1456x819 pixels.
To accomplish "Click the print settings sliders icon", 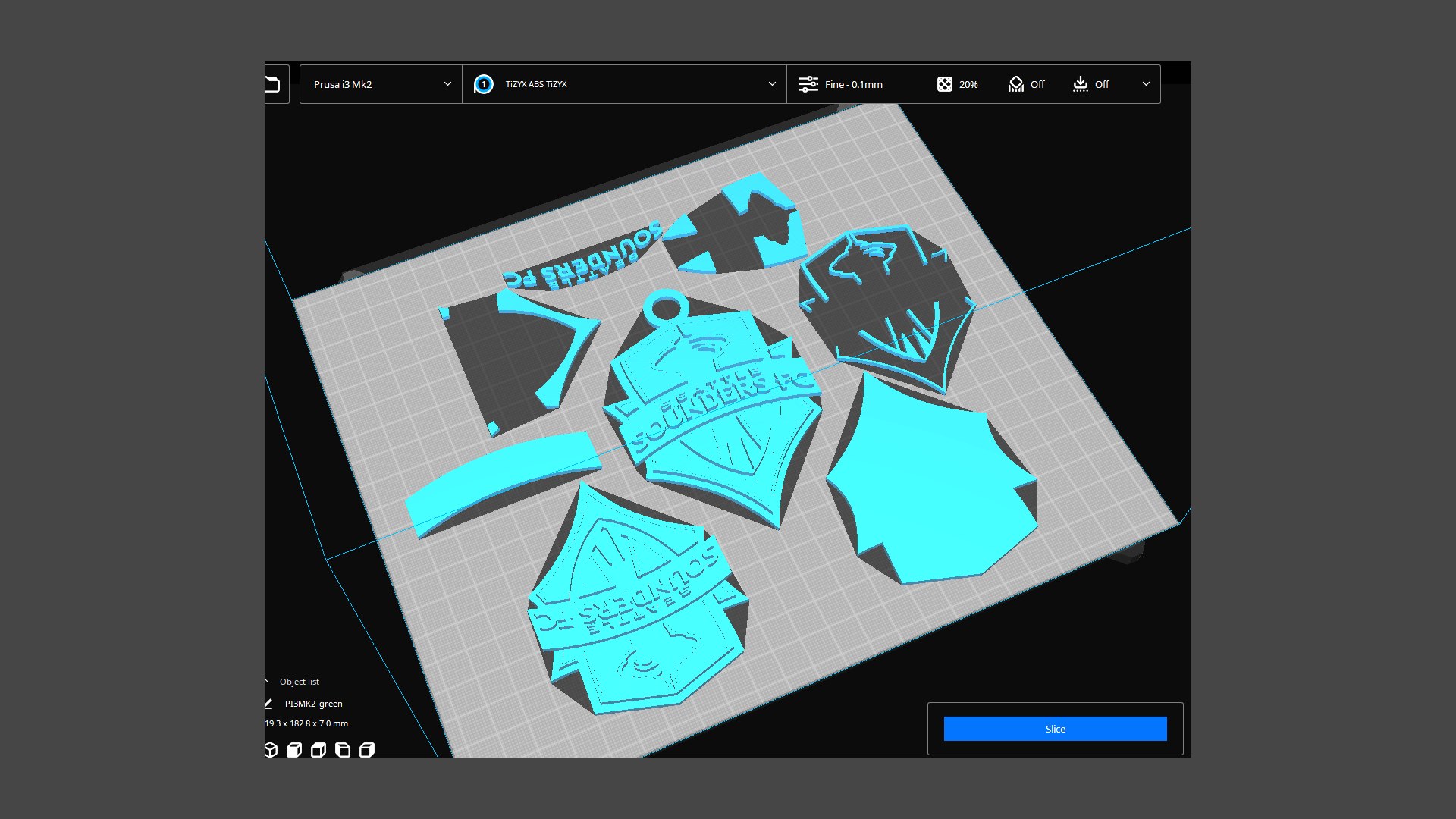I will 808,84.
